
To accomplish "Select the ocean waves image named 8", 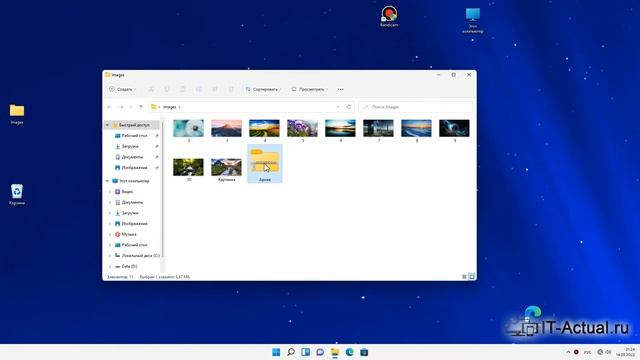I will coord(416,129).
